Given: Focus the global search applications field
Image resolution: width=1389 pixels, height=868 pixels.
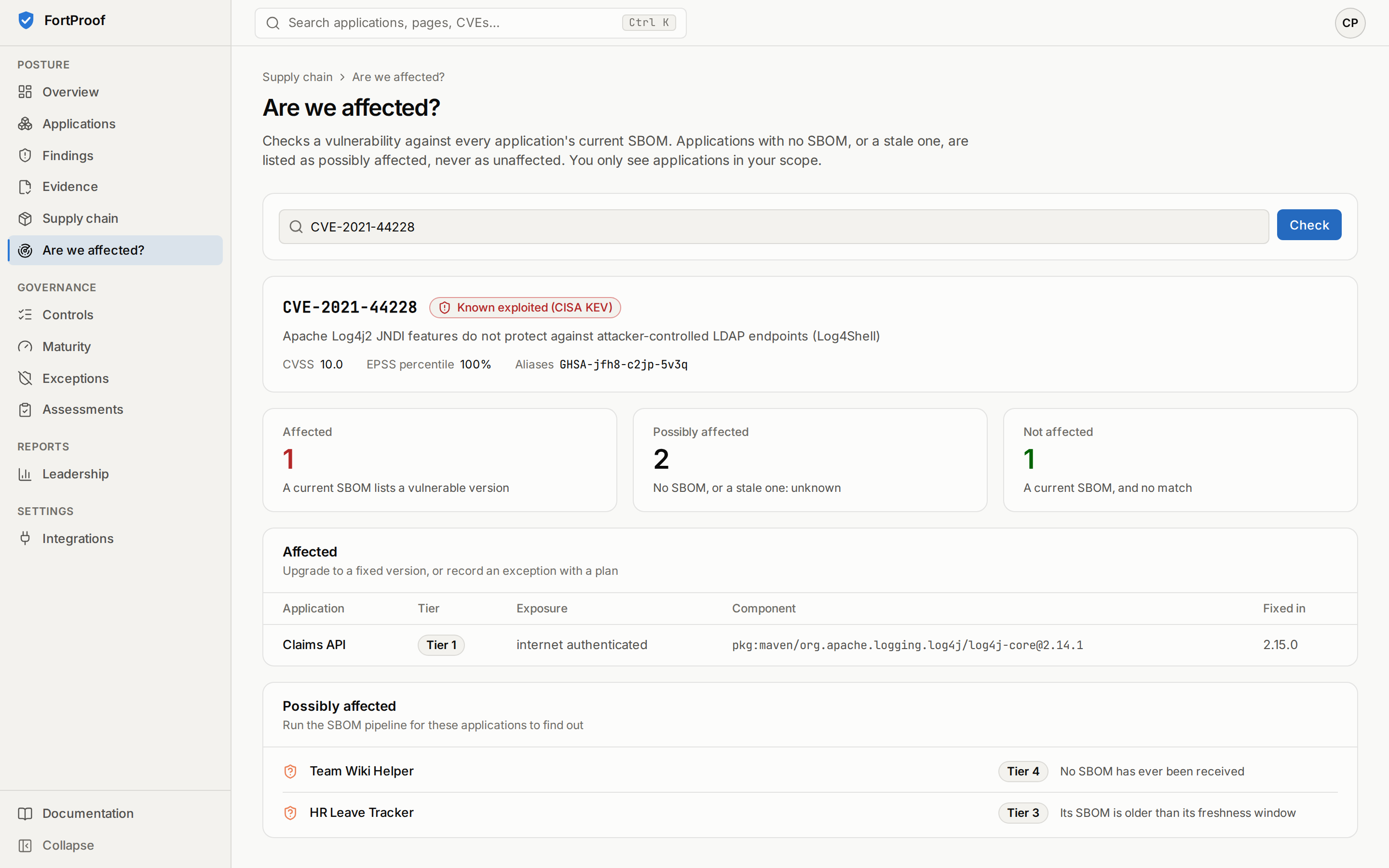Looking at the screenshot, I should pos(471,23).
